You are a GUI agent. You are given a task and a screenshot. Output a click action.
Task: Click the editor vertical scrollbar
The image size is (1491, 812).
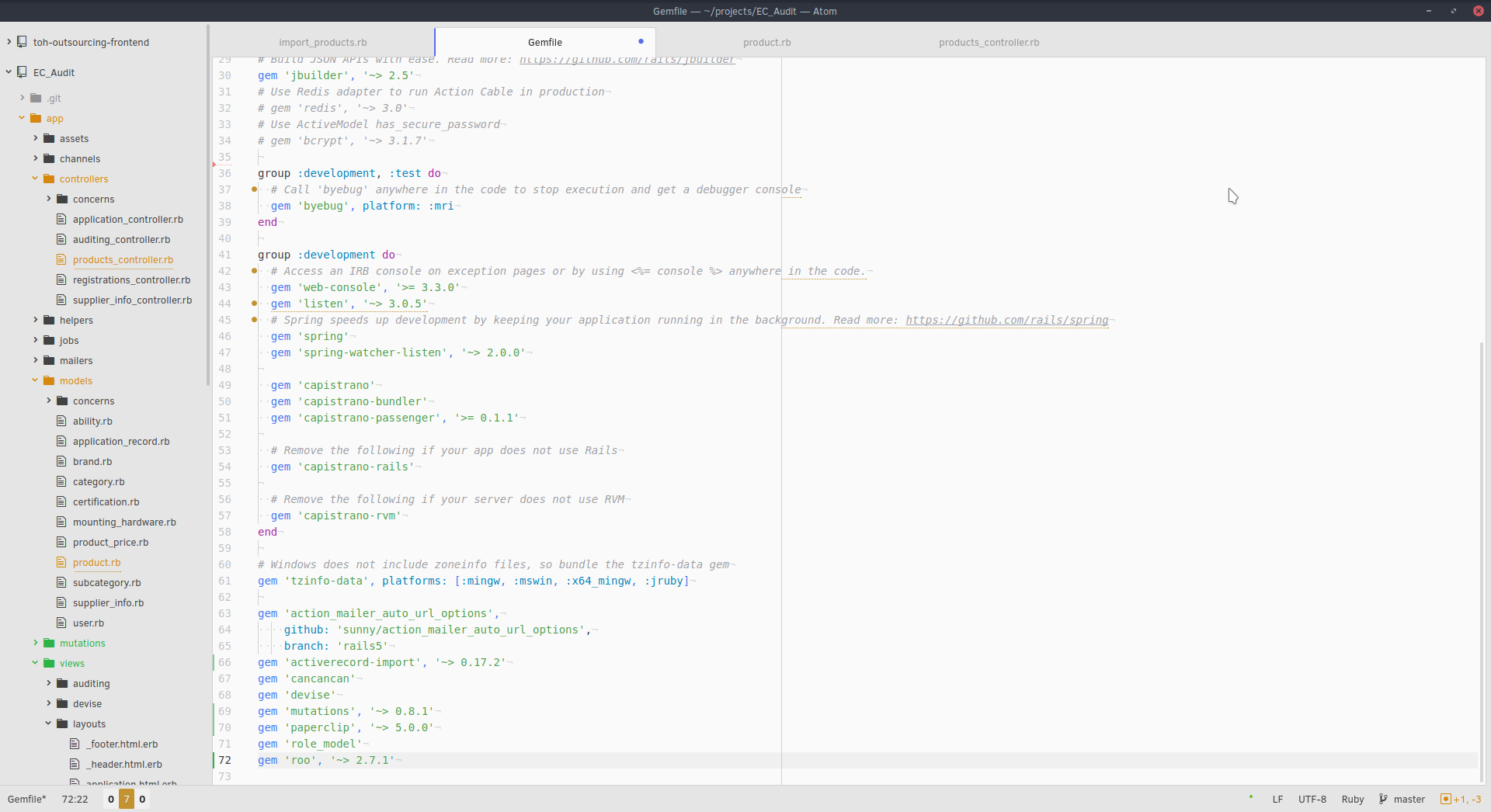point(1481,563)
